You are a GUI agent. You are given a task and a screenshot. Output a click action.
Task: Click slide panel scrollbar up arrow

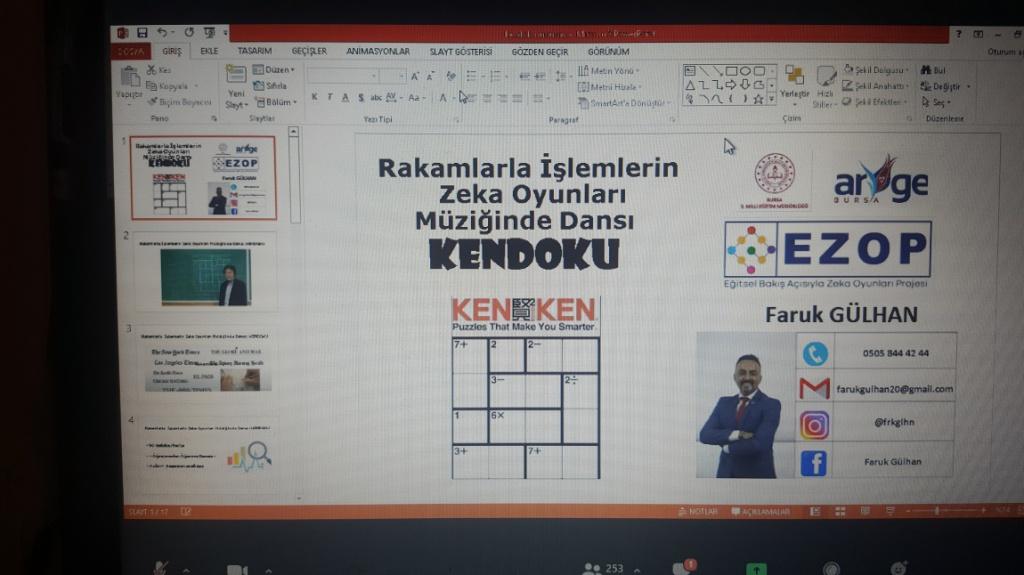(x=294, y=132)
